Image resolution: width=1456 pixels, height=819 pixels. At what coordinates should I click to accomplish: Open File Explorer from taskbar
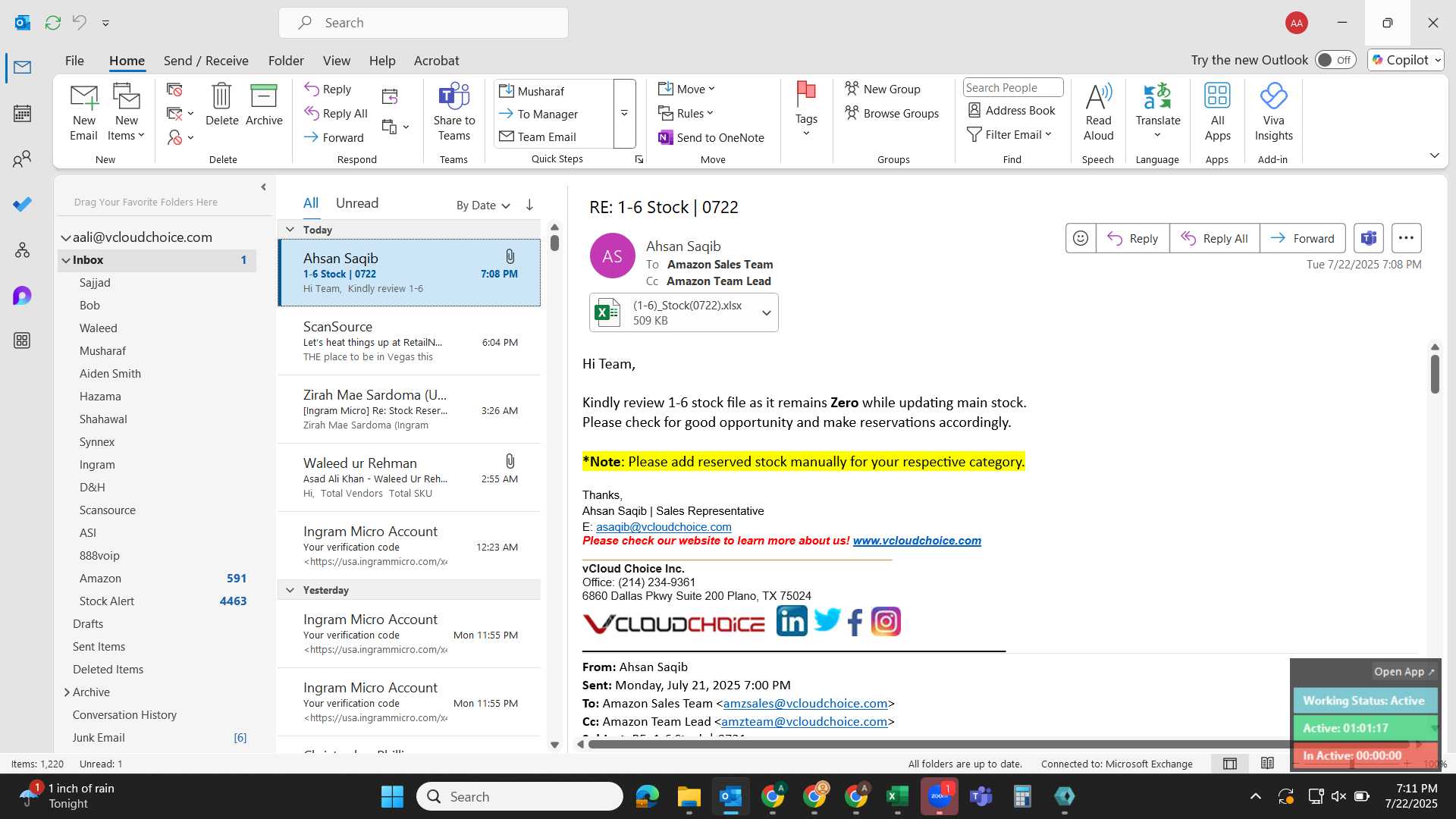(689, 796)
